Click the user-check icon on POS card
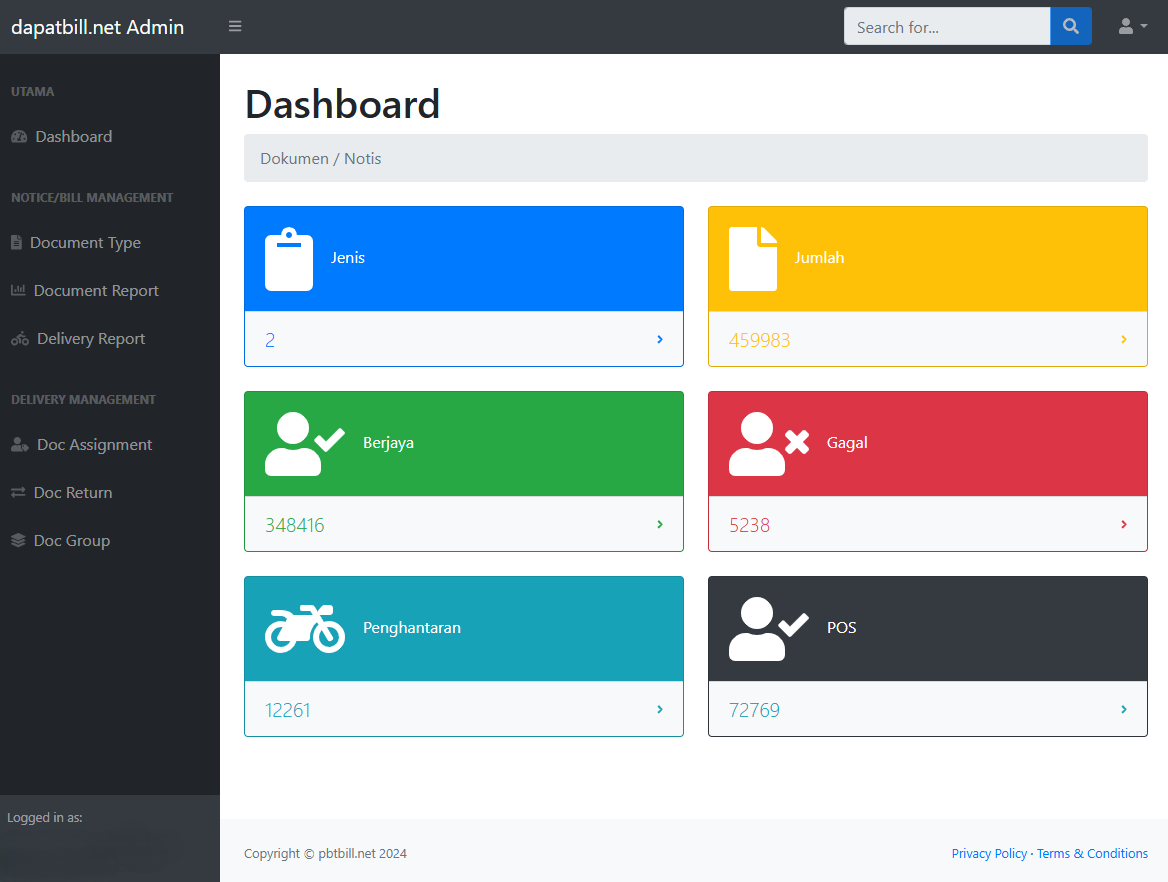The width and height of the screenshot is (1168, 882). pos(768,629)
